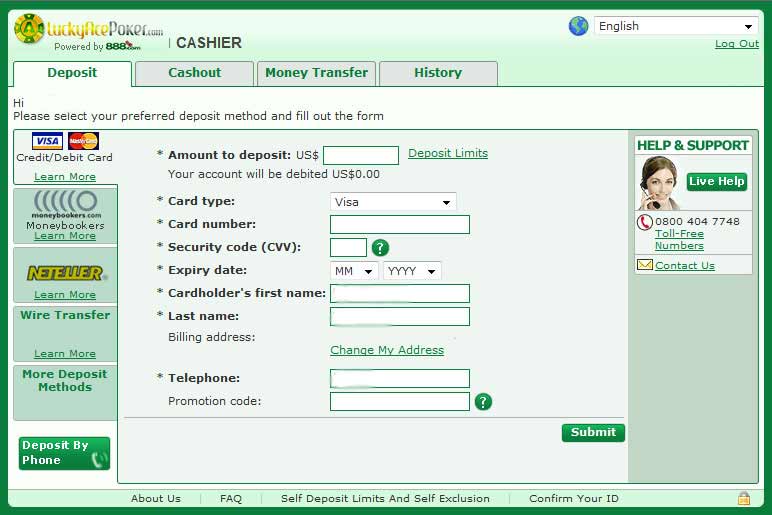Image resolution: width=772 pixels, height=515 pixels.
Task: Click the Visa card logo
Action: point(47,141)
